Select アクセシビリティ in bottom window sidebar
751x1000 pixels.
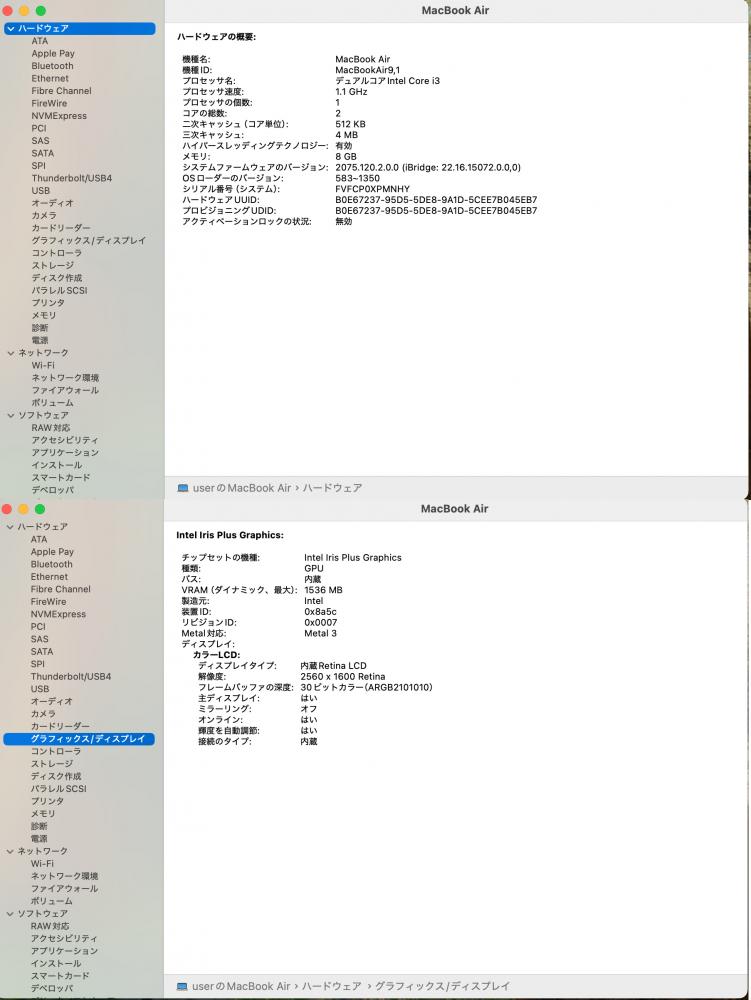[x=64, y=938]
